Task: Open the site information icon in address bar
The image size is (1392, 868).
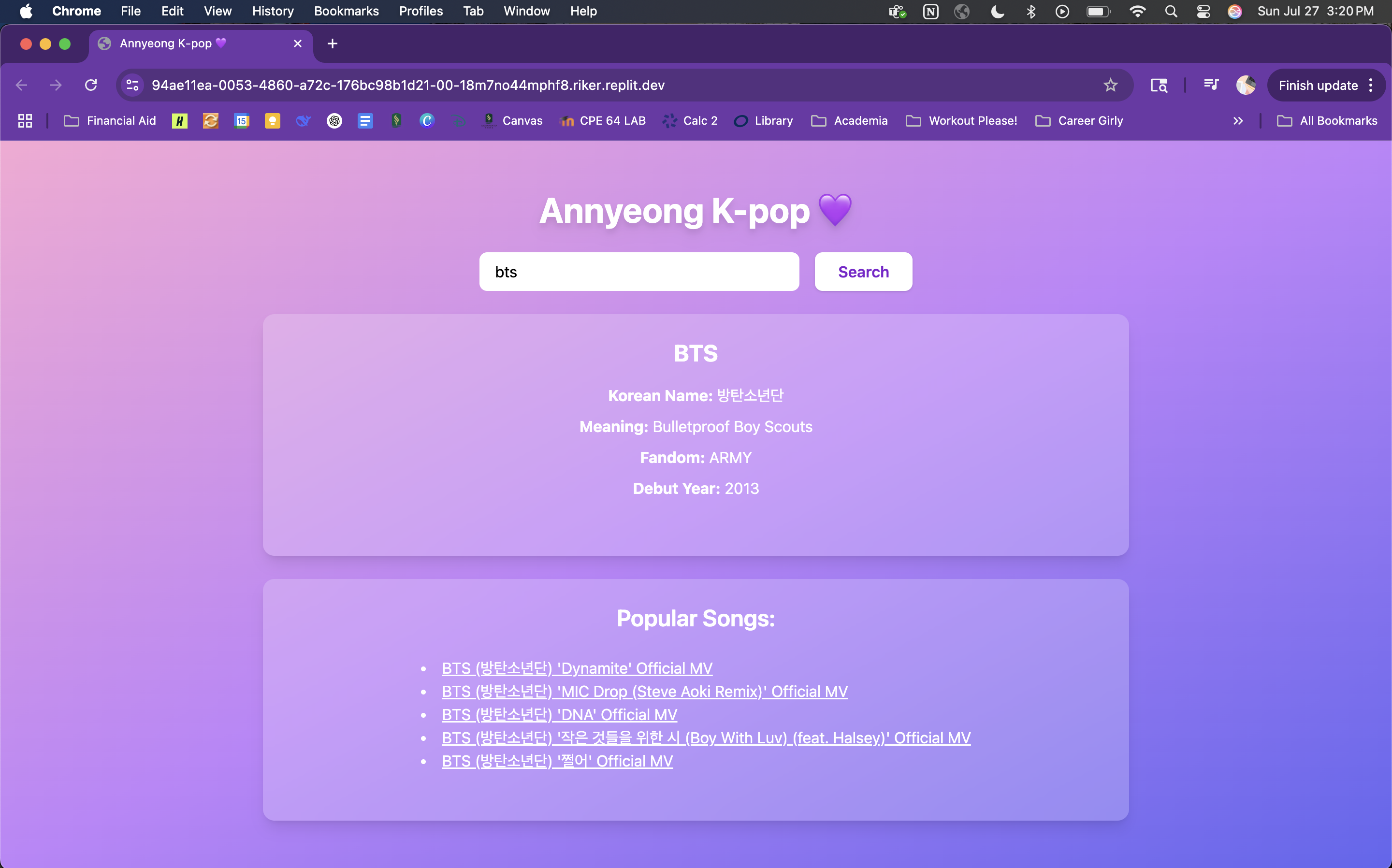Action: tap(132, 85)
